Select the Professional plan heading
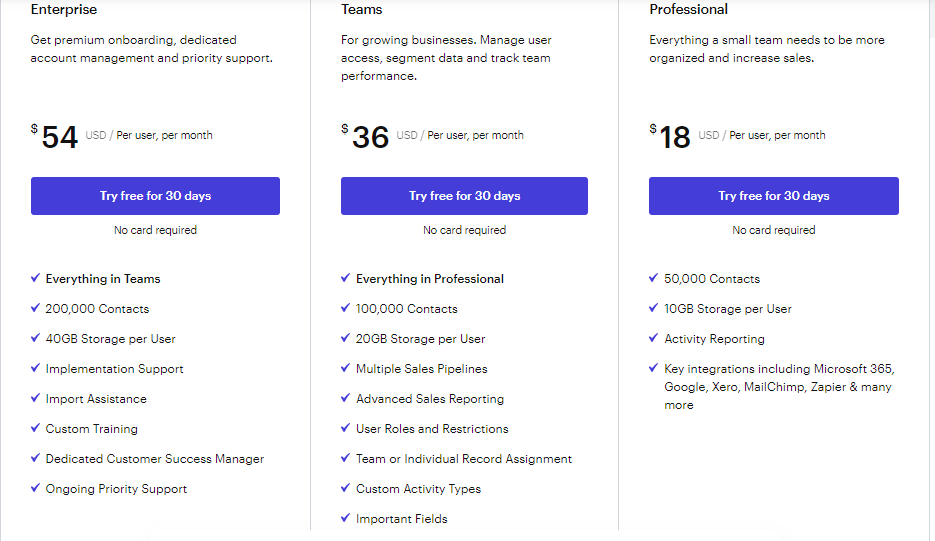935x541 pixels. [688, 10]
